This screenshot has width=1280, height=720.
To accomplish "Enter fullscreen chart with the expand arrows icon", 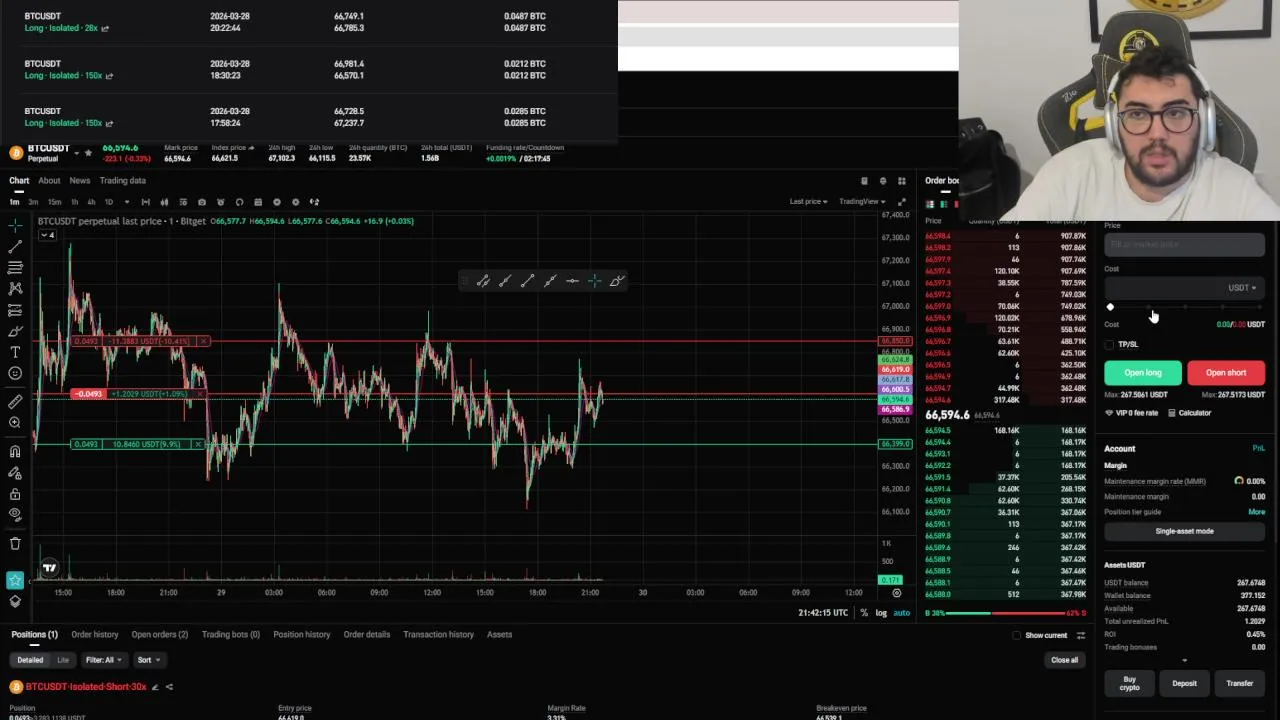I will click(901, 202).
